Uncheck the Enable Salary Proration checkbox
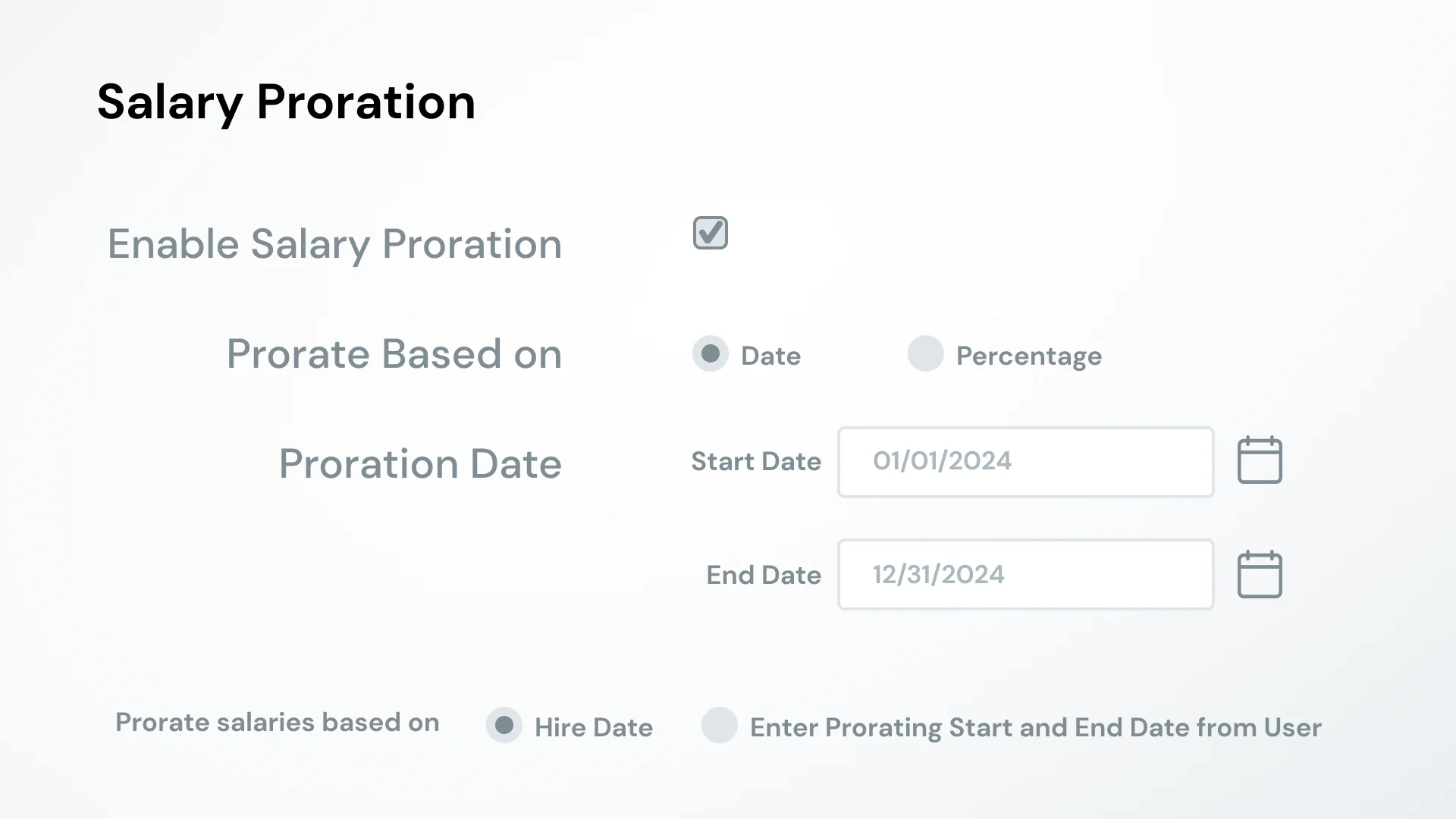The width and height of the screenshot is (1456, 819). pyautogui.click(x=711, y=233)
